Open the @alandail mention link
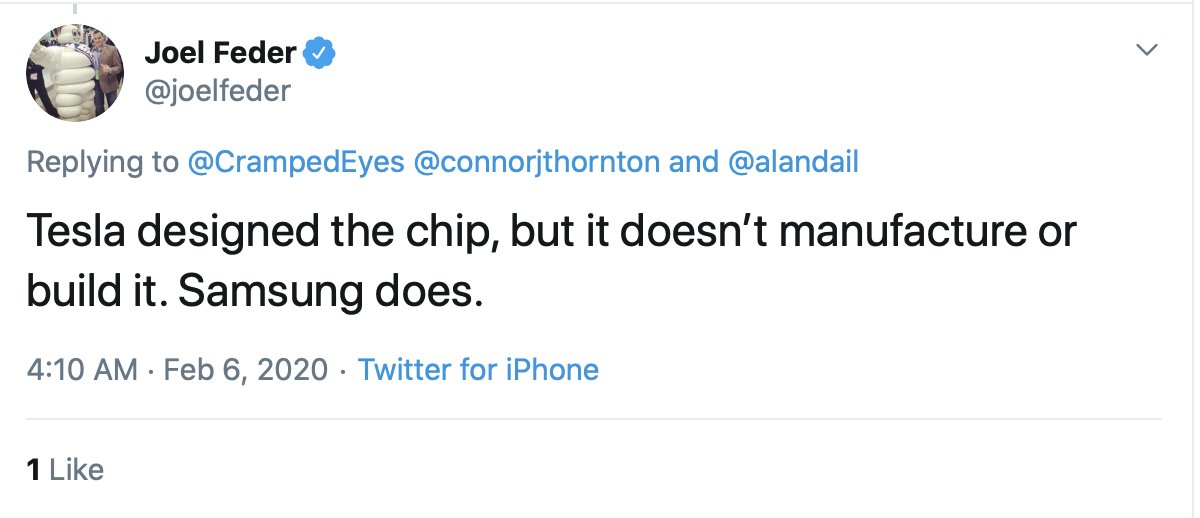 (x=793, y=162)
